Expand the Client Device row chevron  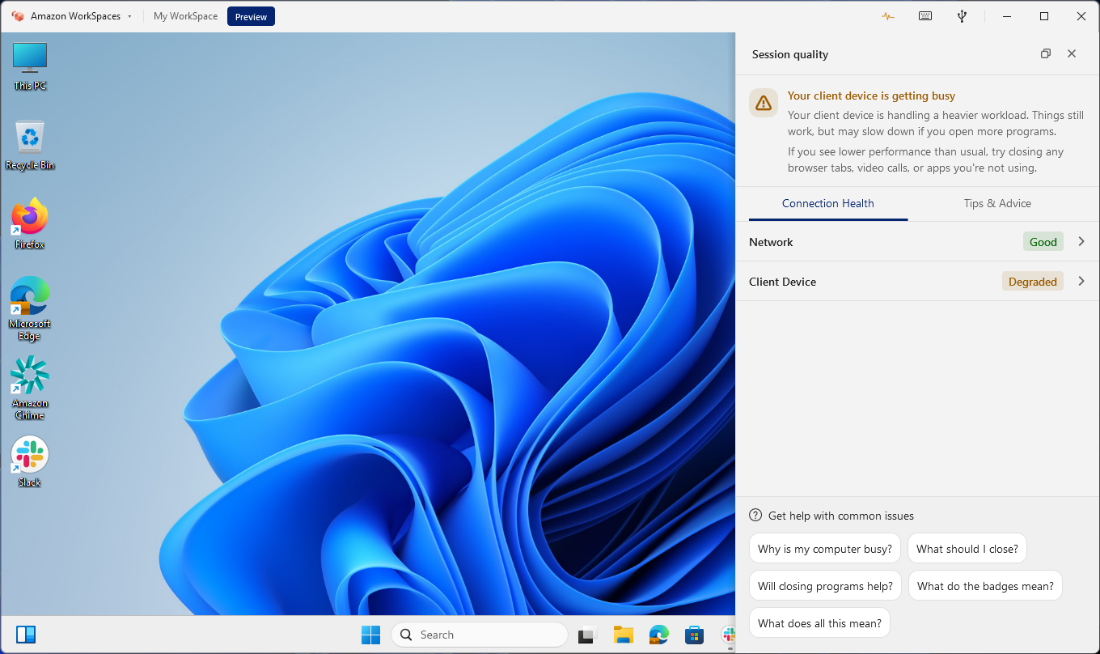pos(1081,281)
